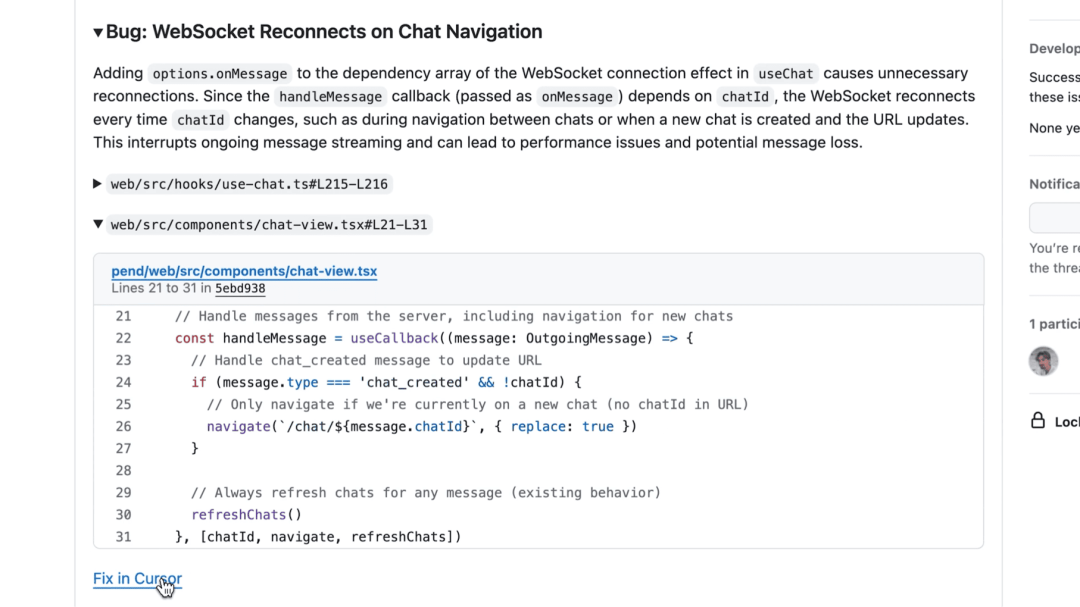
Task: Click the Lock conversation label text
Action: [1067, 422]
